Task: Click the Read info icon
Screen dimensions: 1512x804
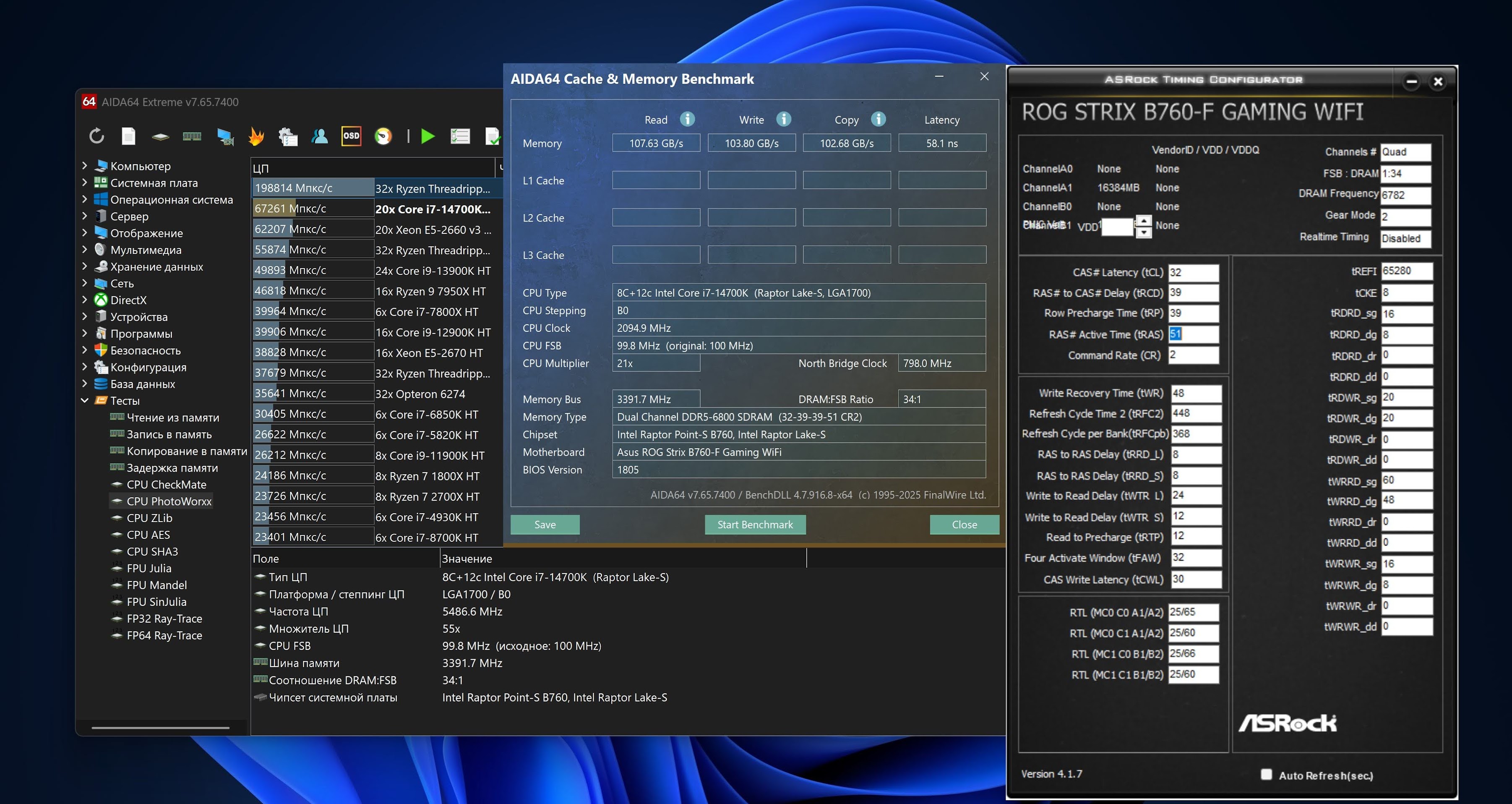Action: coord(687,119)
